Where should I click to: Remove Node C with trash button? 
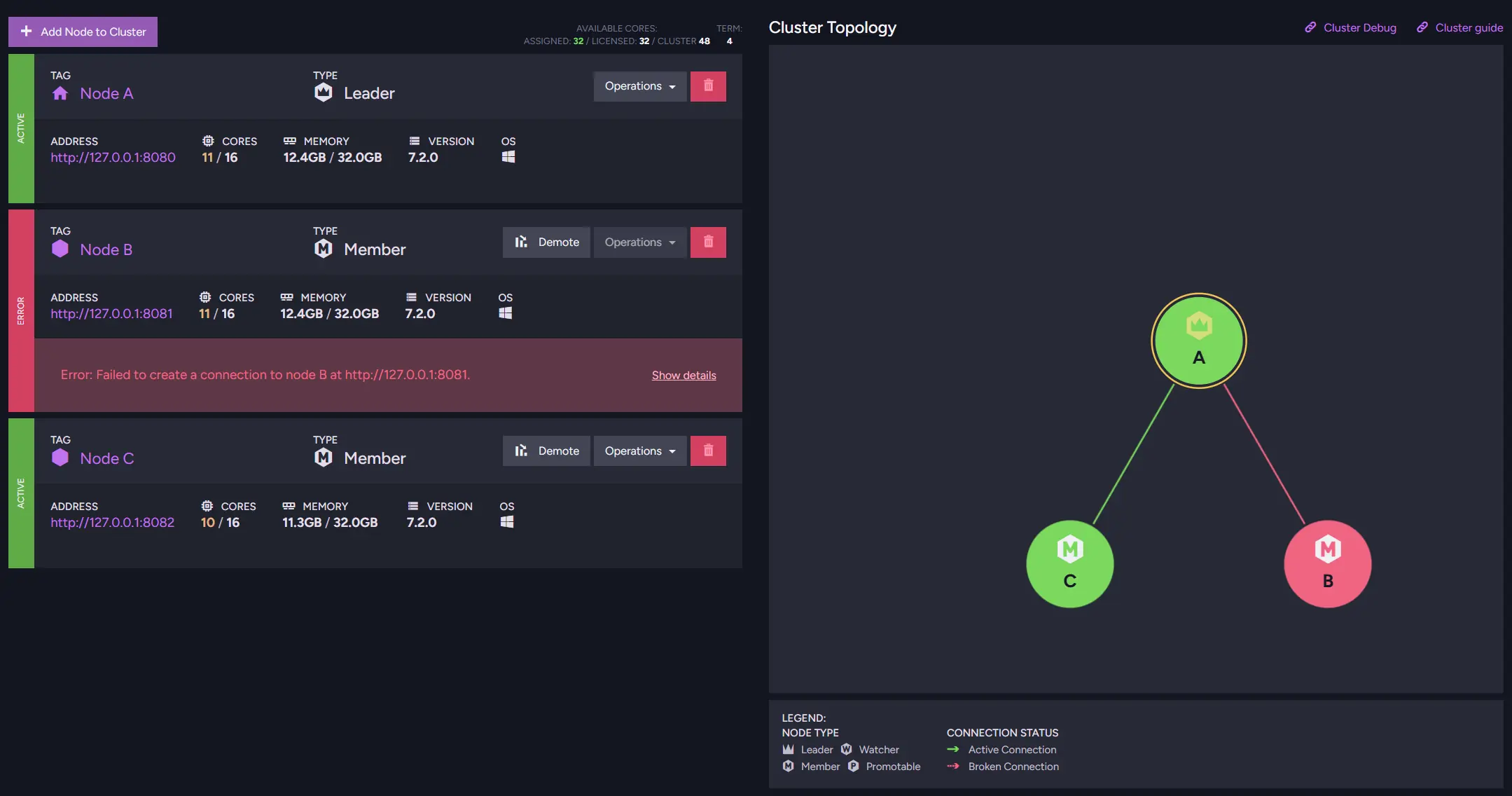click(x=708, y=451)
